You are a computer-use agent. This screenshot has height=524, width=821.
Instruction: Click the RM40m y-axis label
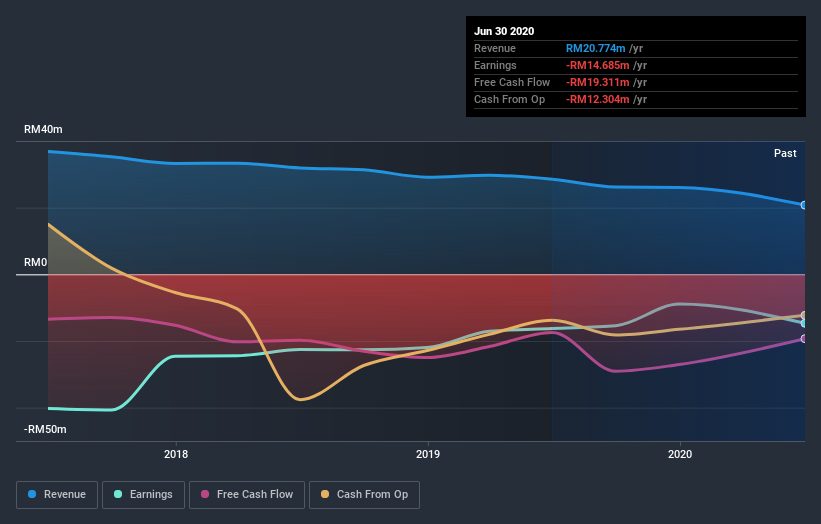(43, 129)
